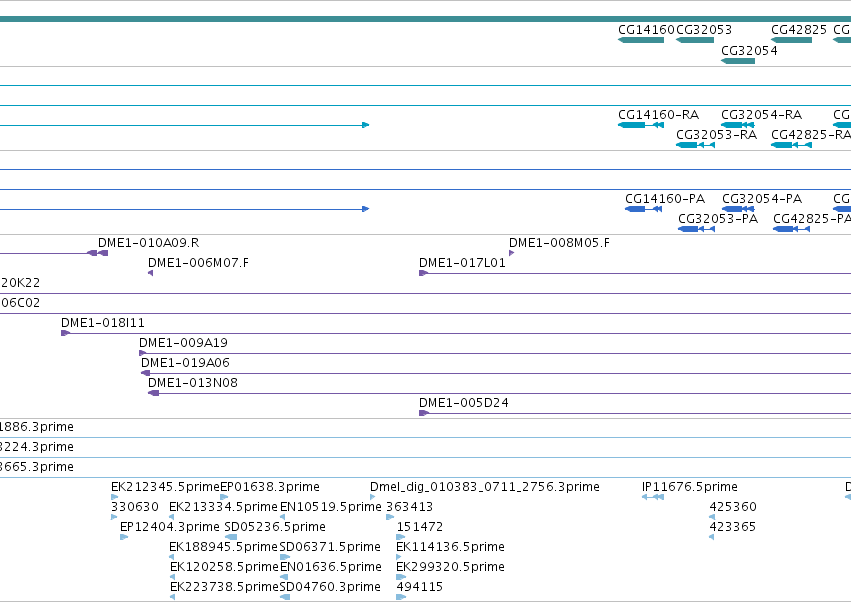Click the 330630 feature arrow

114,517
